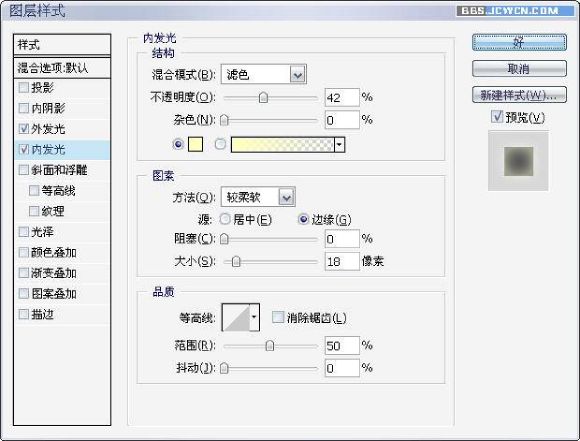Click the 好 OK button
This screenshot has height=441, width=580.
pyautogui.click(x=519, y=43)
